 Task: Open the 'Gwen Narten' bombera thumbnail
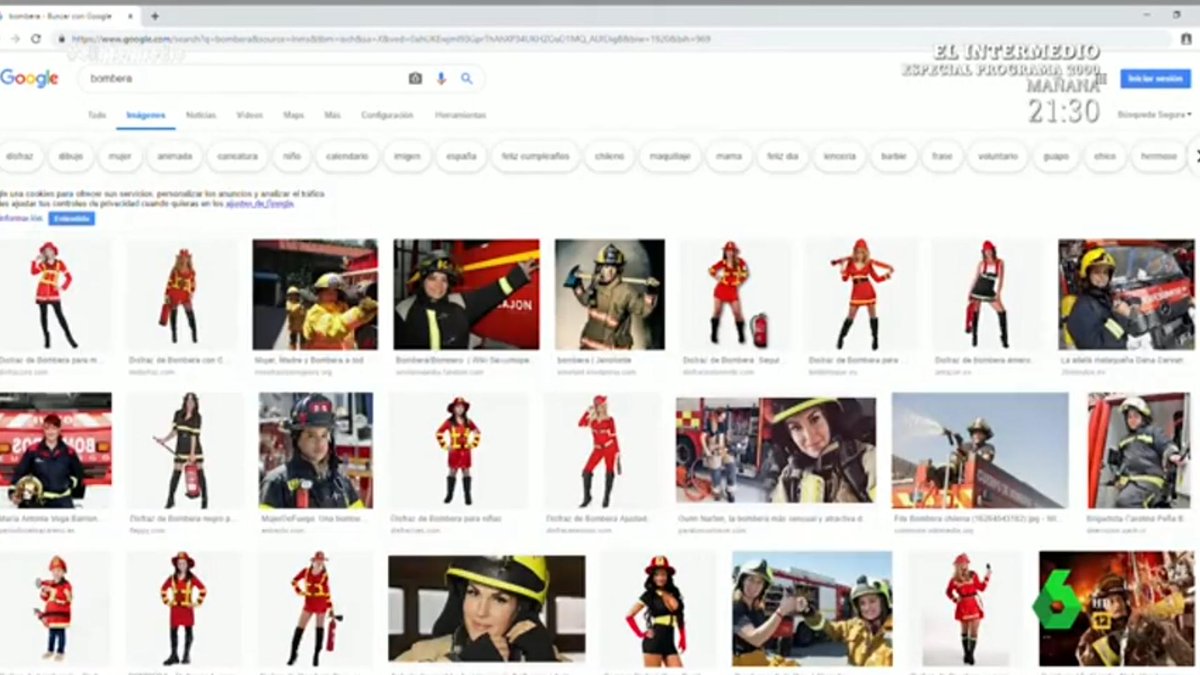[776, 450]
